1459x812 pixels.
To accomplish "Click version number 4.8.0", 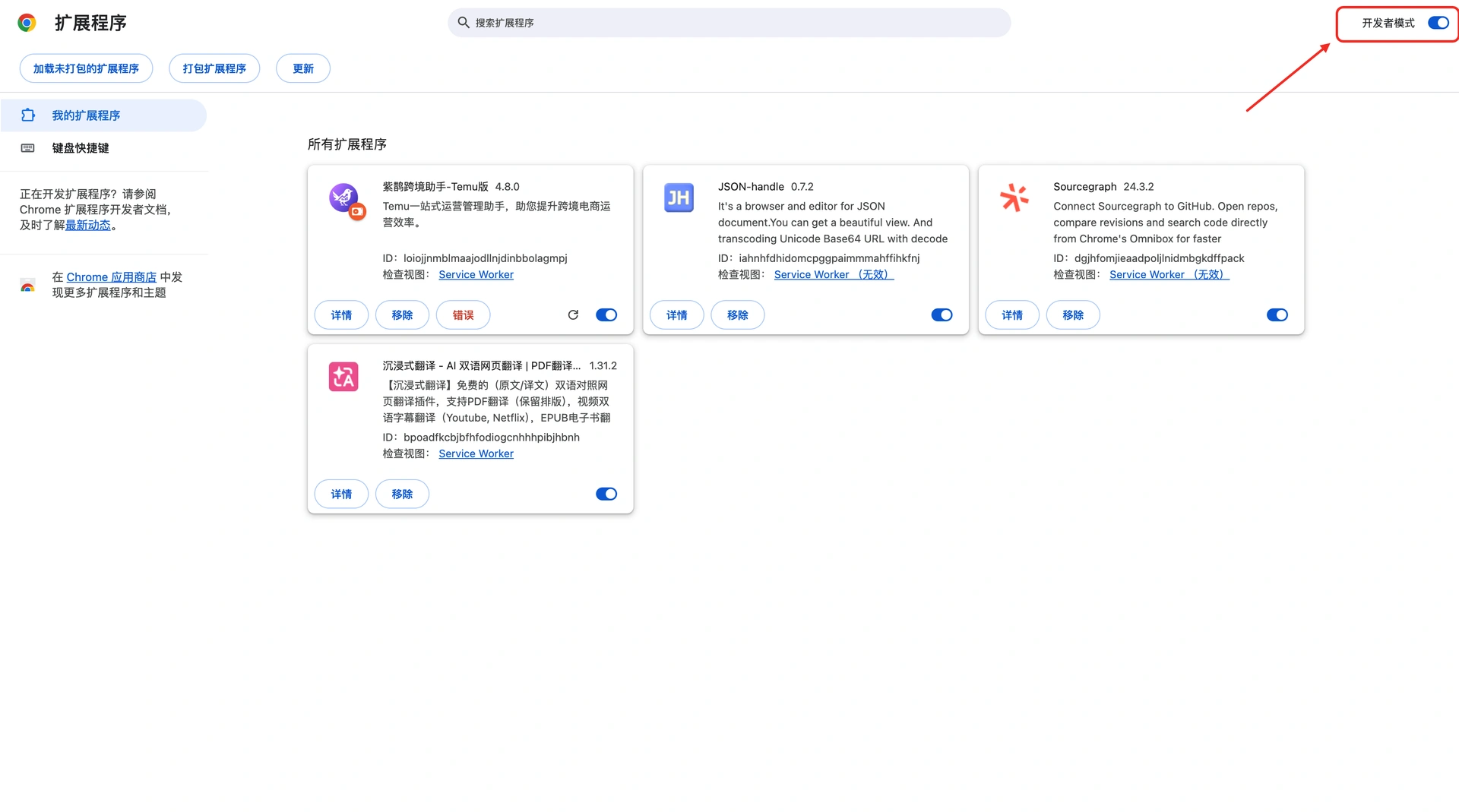I will (507, 187).
